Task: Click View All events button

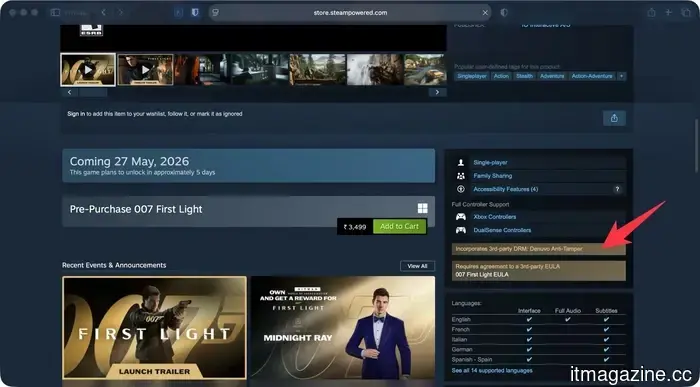Action: click(x=417, y=266)
